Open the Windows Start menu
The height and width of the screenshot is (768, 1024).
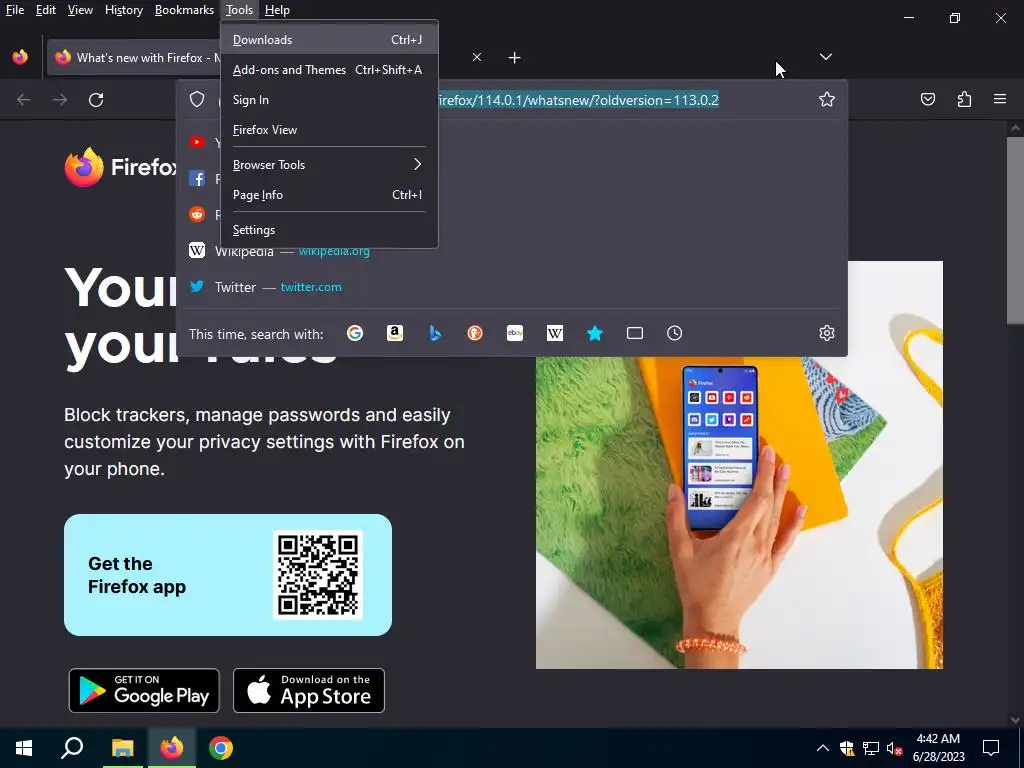coord(24,748)
